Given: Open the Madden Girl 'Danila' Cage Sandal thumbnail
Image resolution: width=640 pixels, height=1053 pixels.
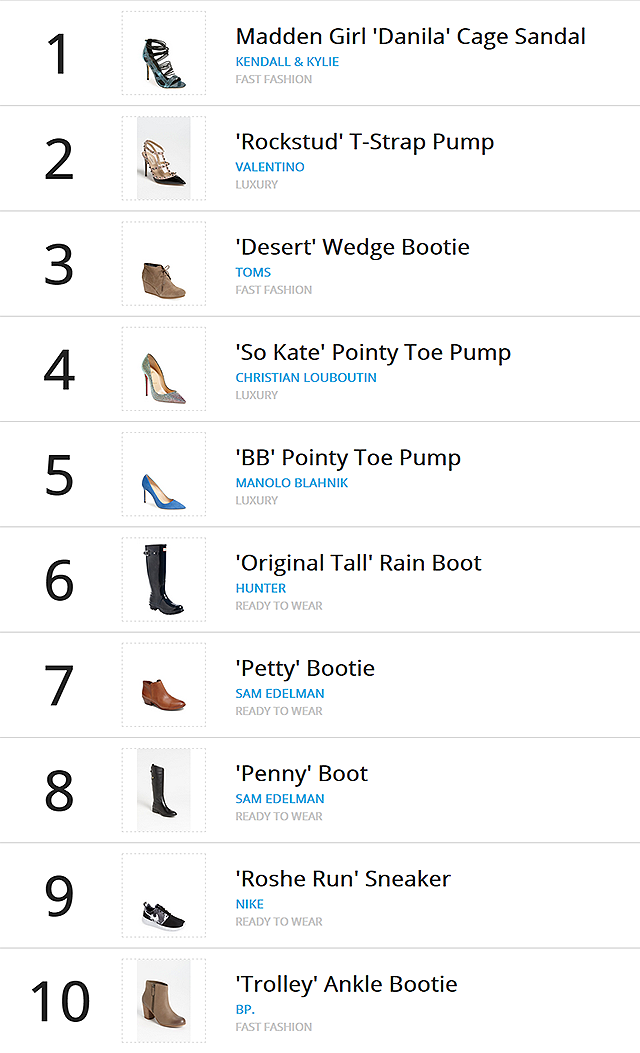Looking at the screenshot, I should click(164, 54).
